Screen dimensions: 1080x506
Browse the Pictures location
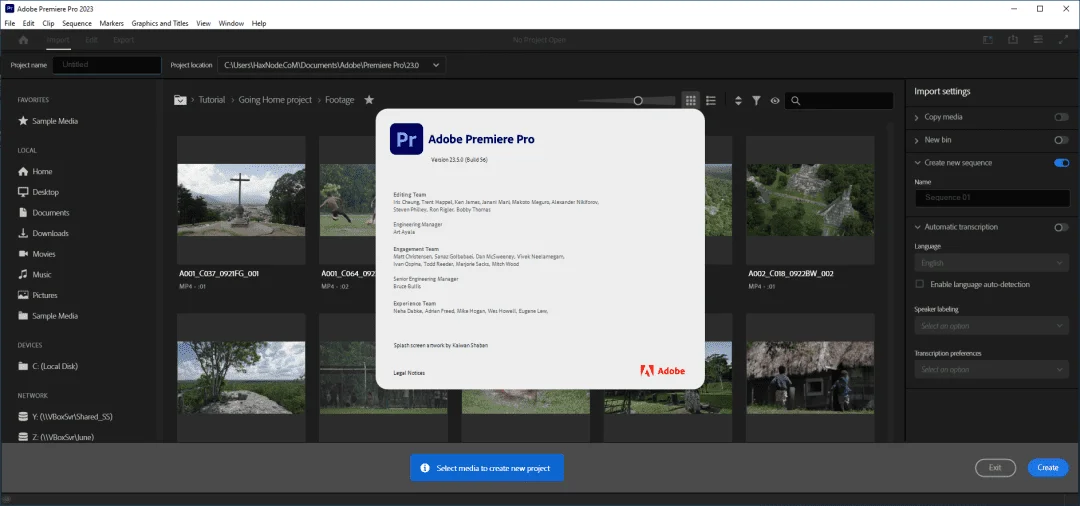click(38, 295)
